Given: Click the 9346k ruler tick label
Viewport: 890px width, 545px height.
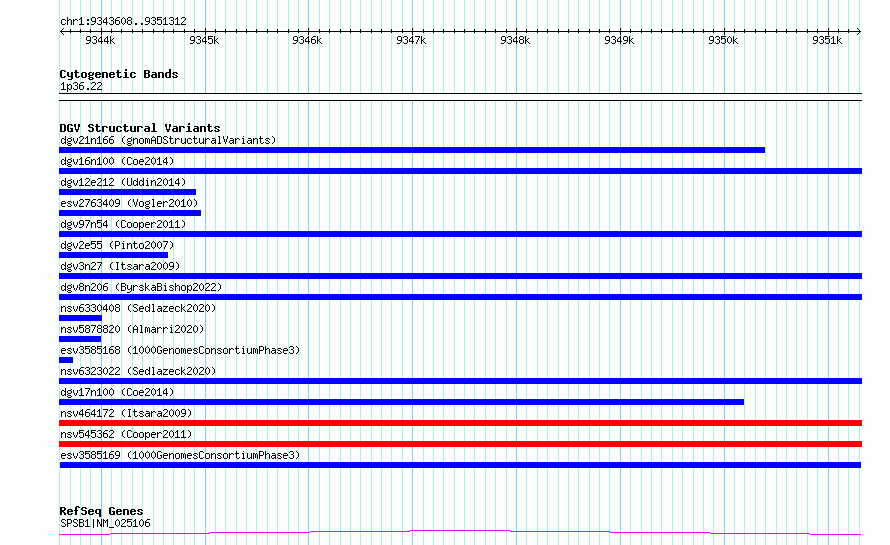Looking at the screenshot, I should tap(307, 40).
